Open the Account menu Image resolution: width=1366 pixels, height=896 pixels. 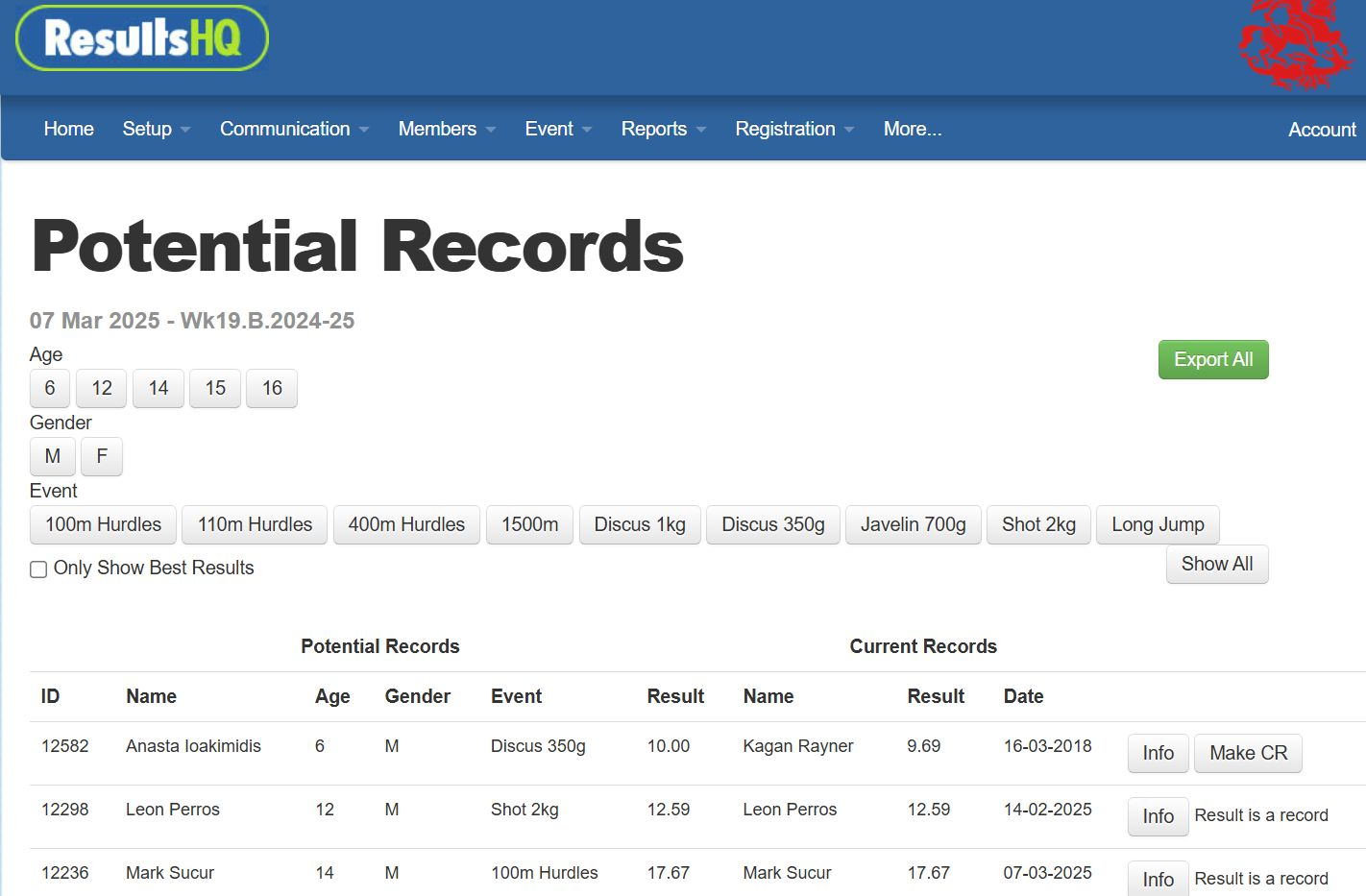pos(1321,129)
